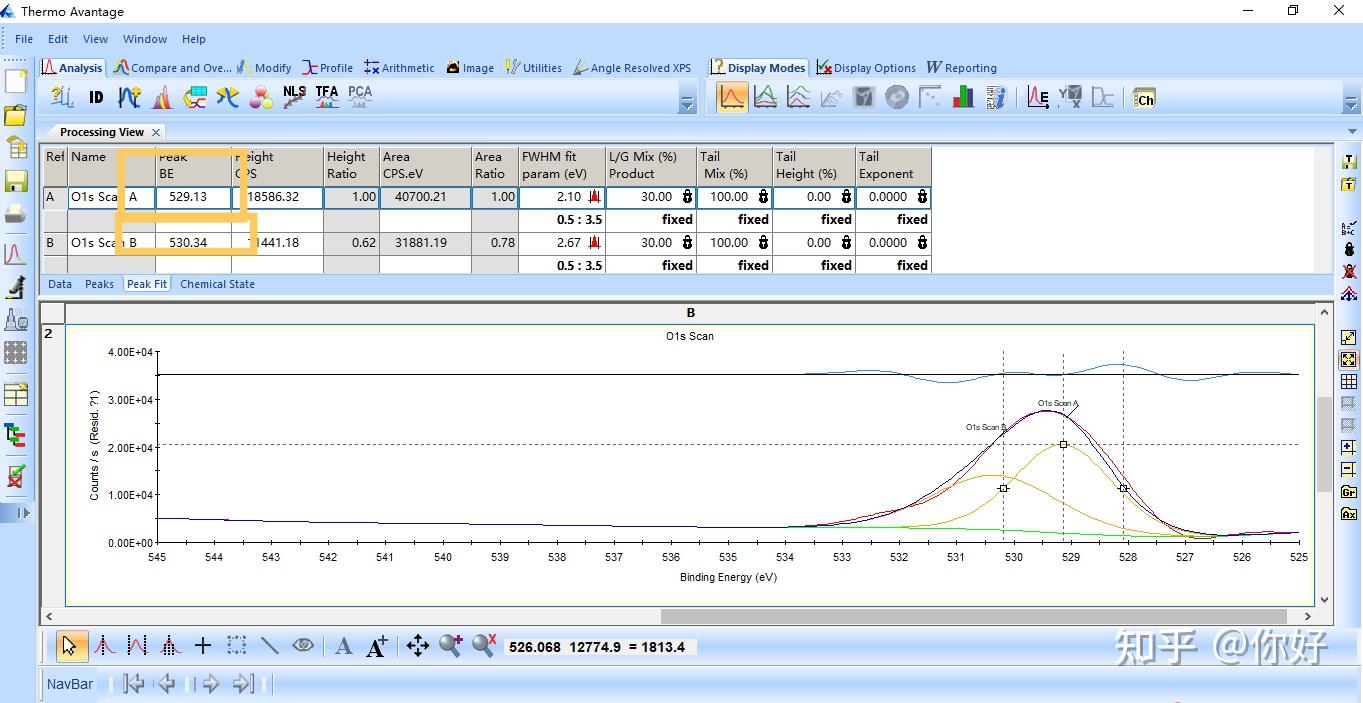Click the horizontal scrollbar thumb below the spectrum
Image resolution: width=1363 pixels, height=703 pixels.
974,616
